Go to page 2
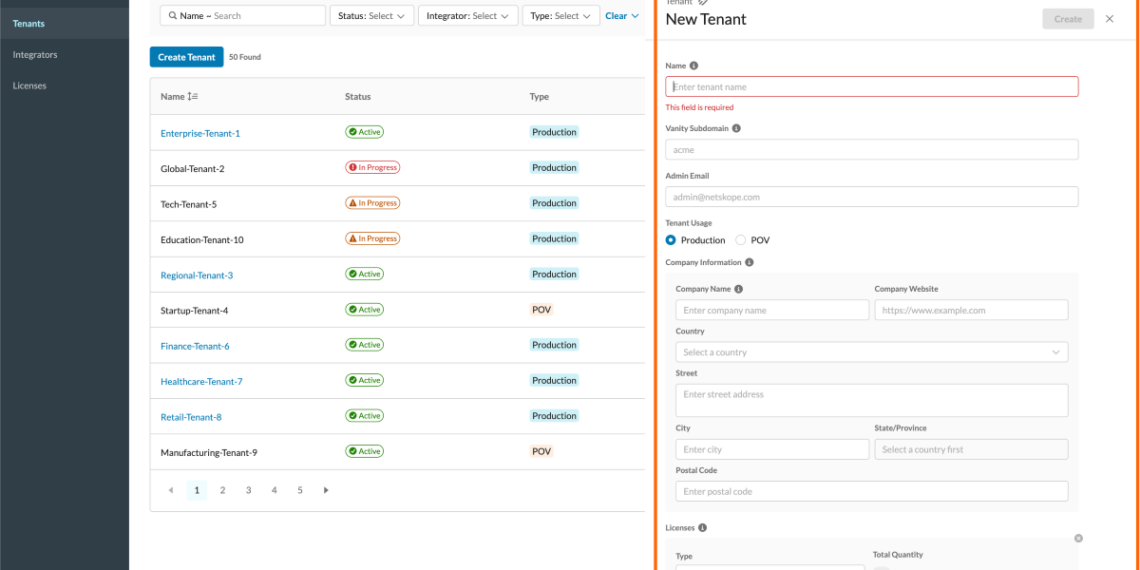 [x=222, y=490]
